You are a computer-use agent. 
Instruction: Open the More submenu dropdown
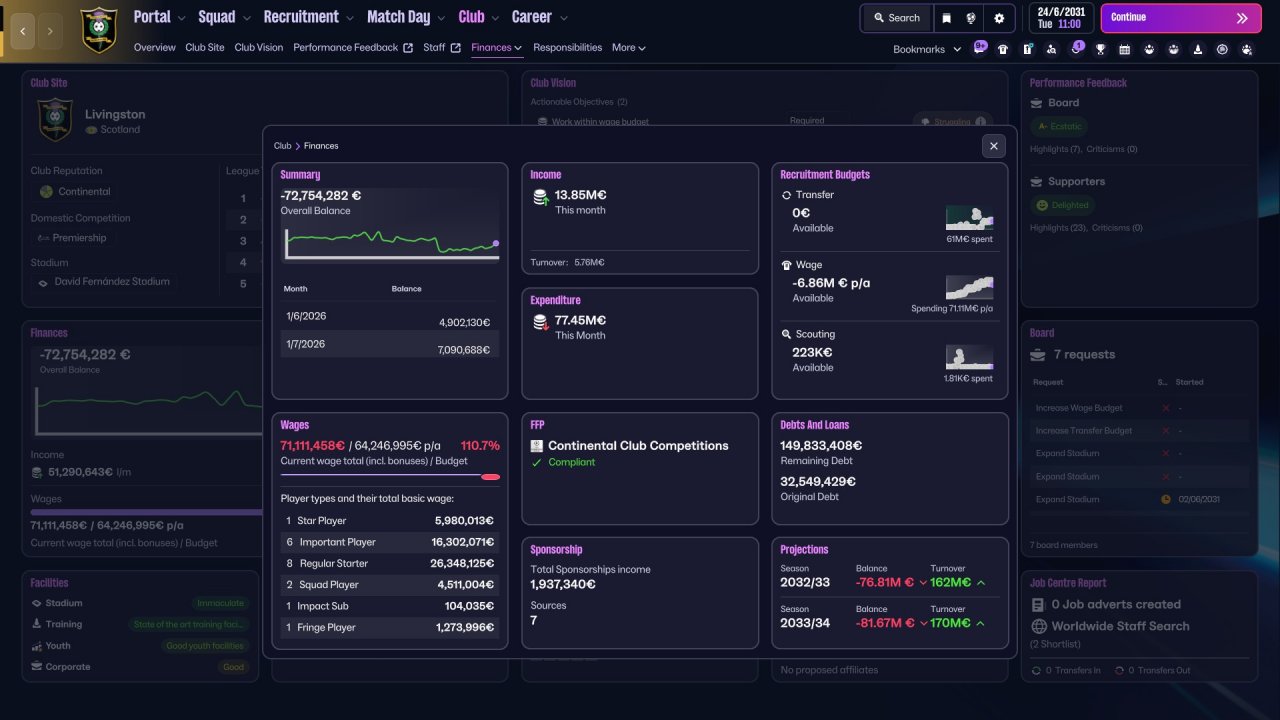[x=629, y=48]
